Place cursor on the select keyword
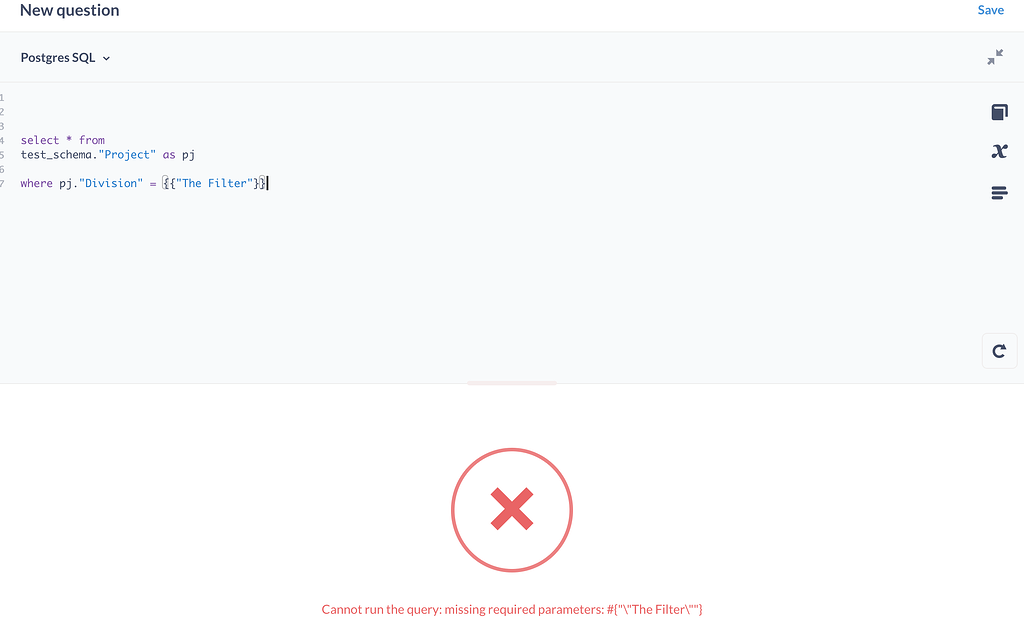Image resolution: width=1024 pixels, height=638 pixels. (x=40, y=140)
